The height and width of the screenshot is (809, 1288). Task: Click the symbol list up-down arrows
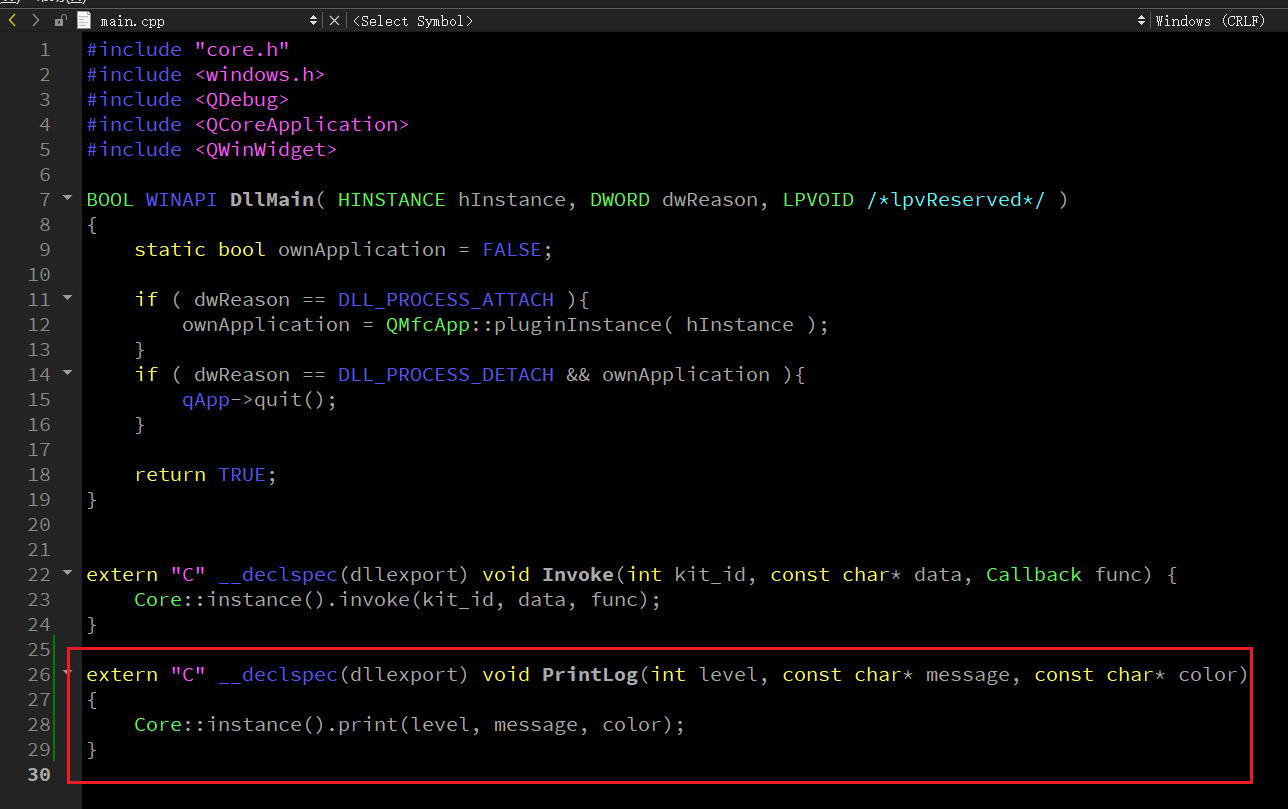(x=1141, y=20)
